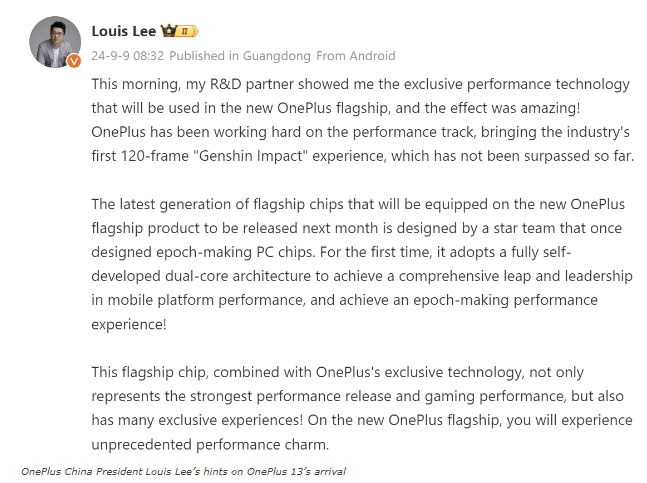
Task: Click the R&D word in first sentence
Action: [x=225, y=84]
